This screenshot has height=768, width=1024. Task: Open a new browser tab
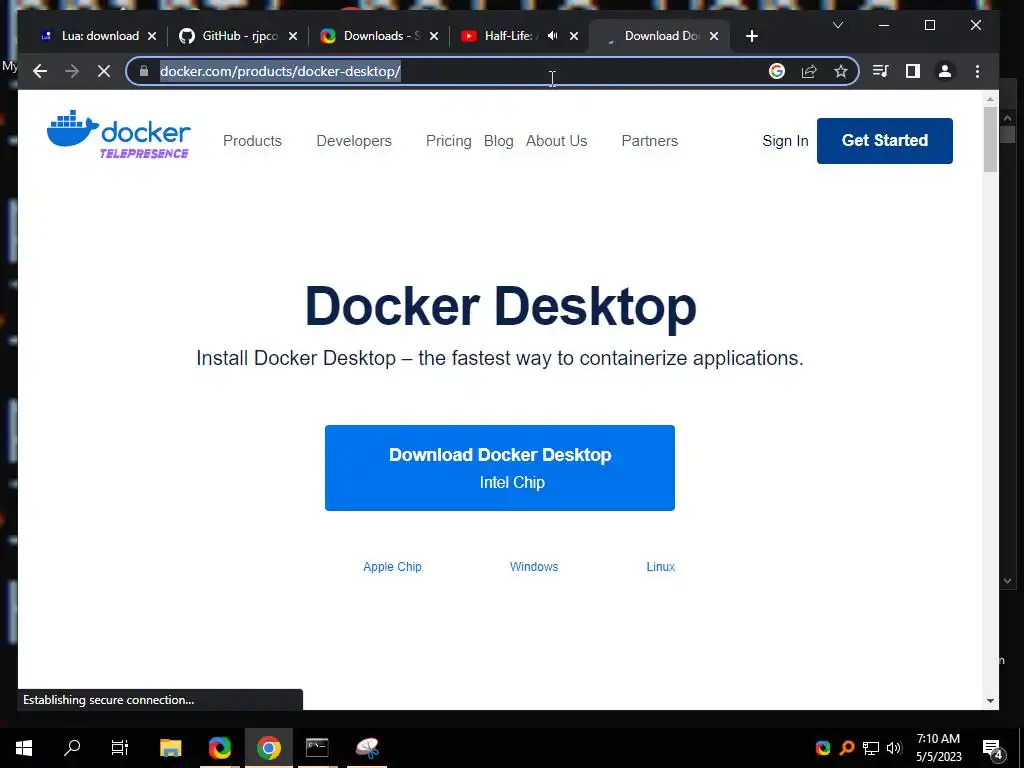click(x=752, y=36)
